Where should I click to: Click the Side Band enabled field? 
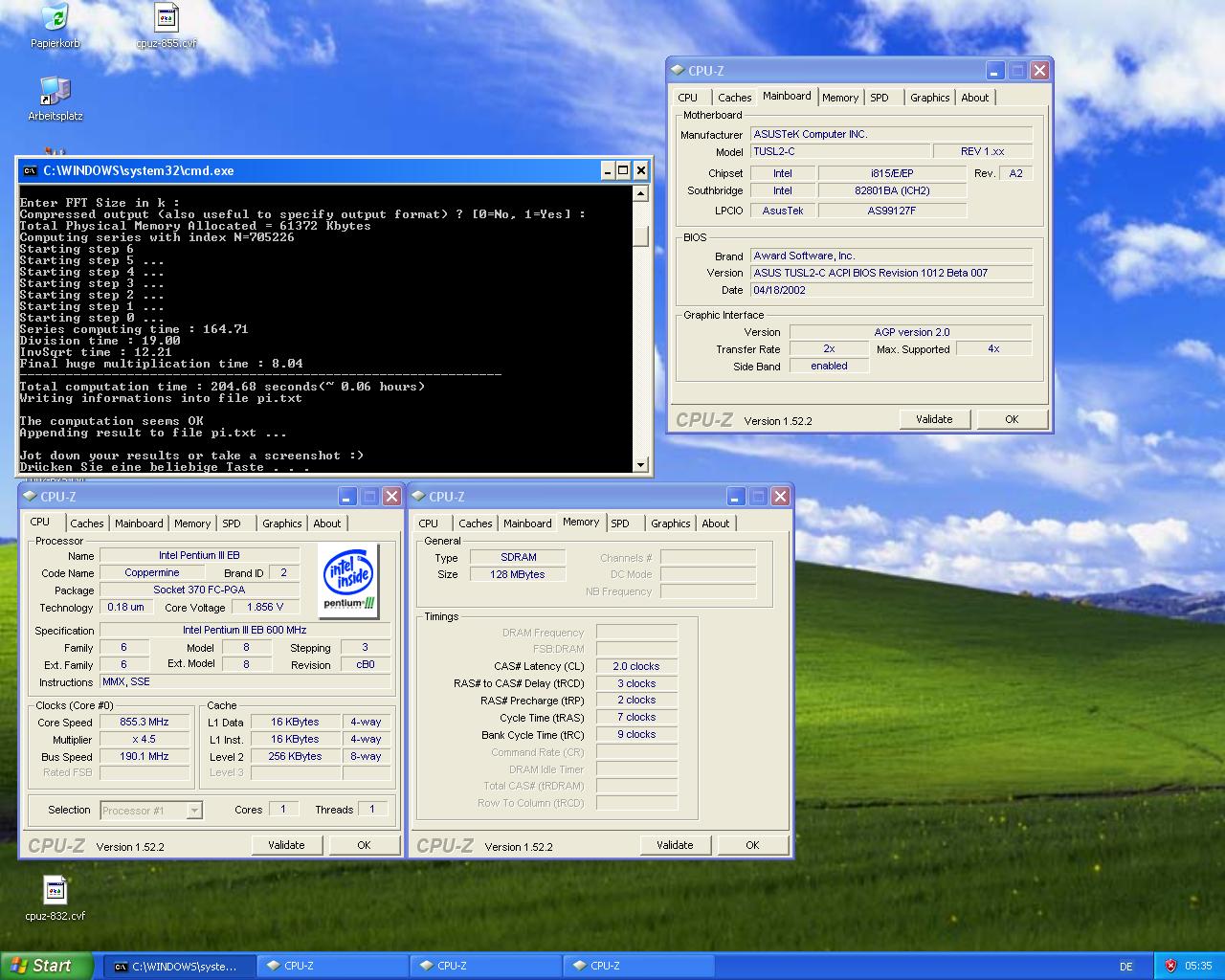pyautogui.click(x=829, y=367)
